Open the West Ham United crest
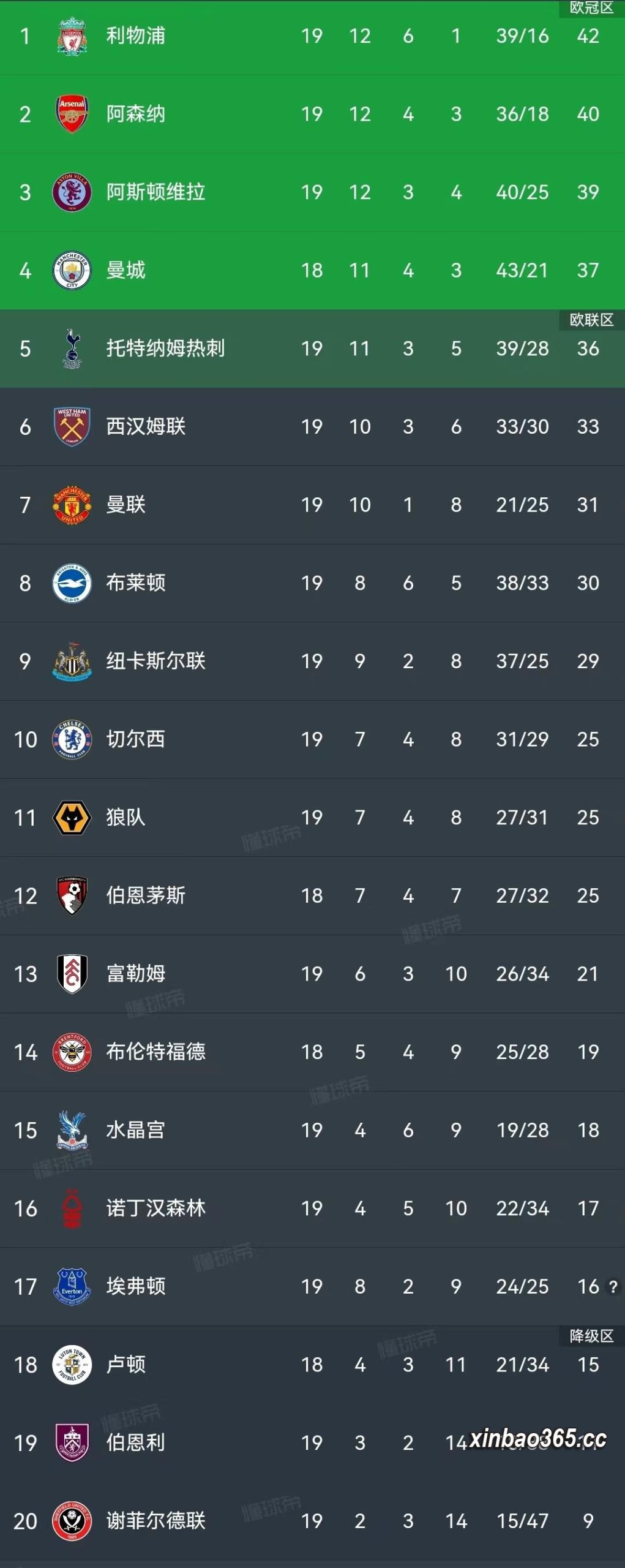 72,427
